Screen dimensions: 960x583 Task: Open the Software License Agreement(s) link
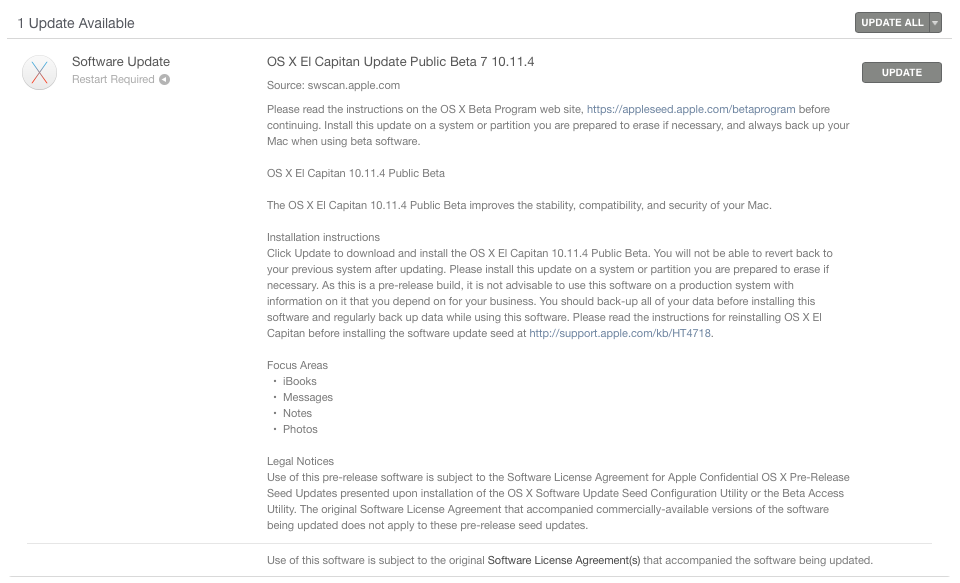[x=563, y=560]
